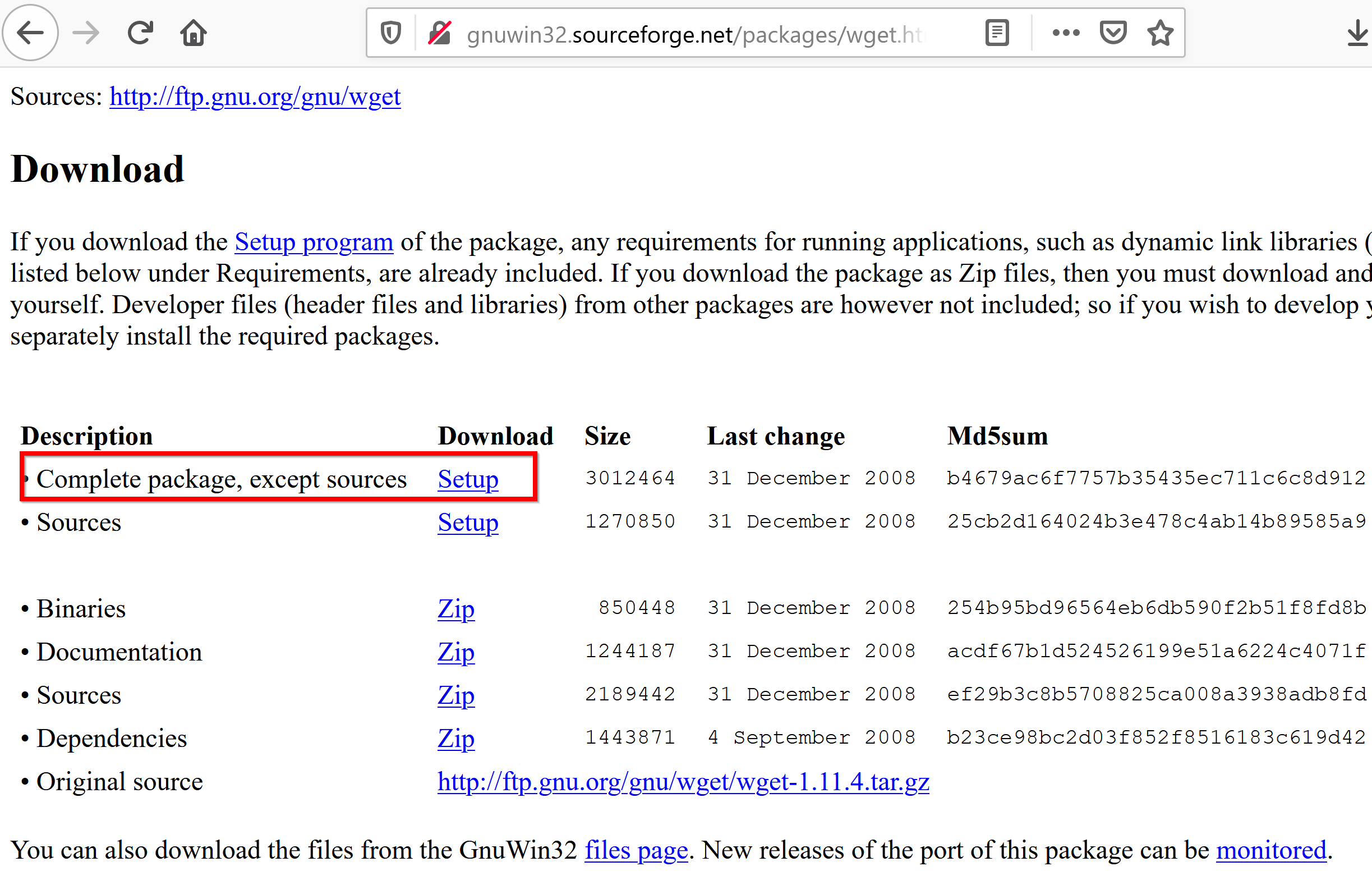Image resolution: width=1372 pixels, height=880 pixels.
Task: Select the Original source row label
Action: tap(120, 782)
